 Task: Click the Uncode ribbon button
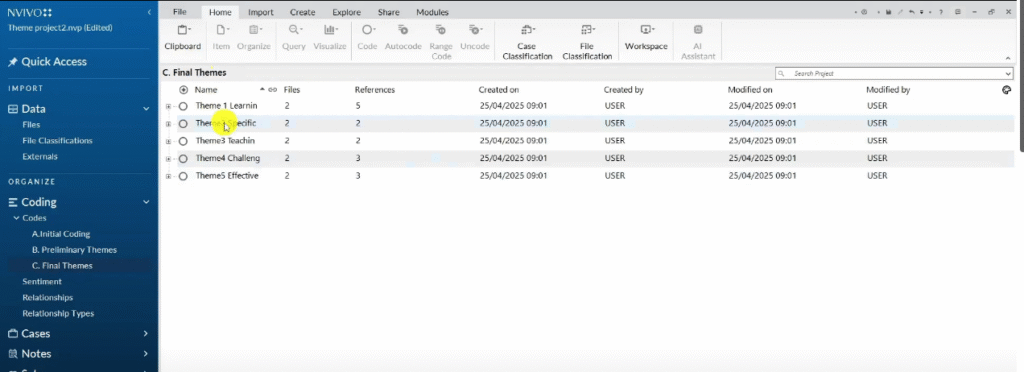click(475, 38)
